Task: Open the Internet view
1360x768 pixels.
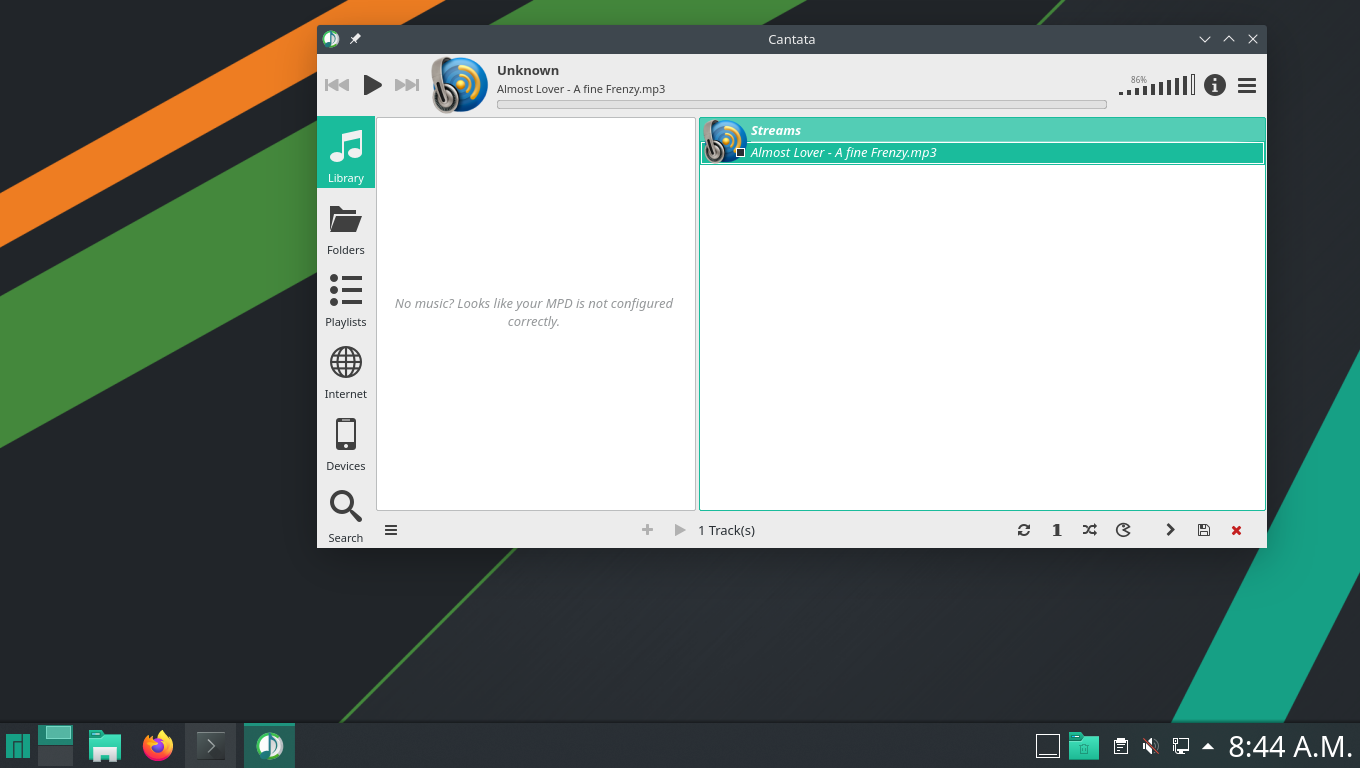Action: tap(346, 370)
